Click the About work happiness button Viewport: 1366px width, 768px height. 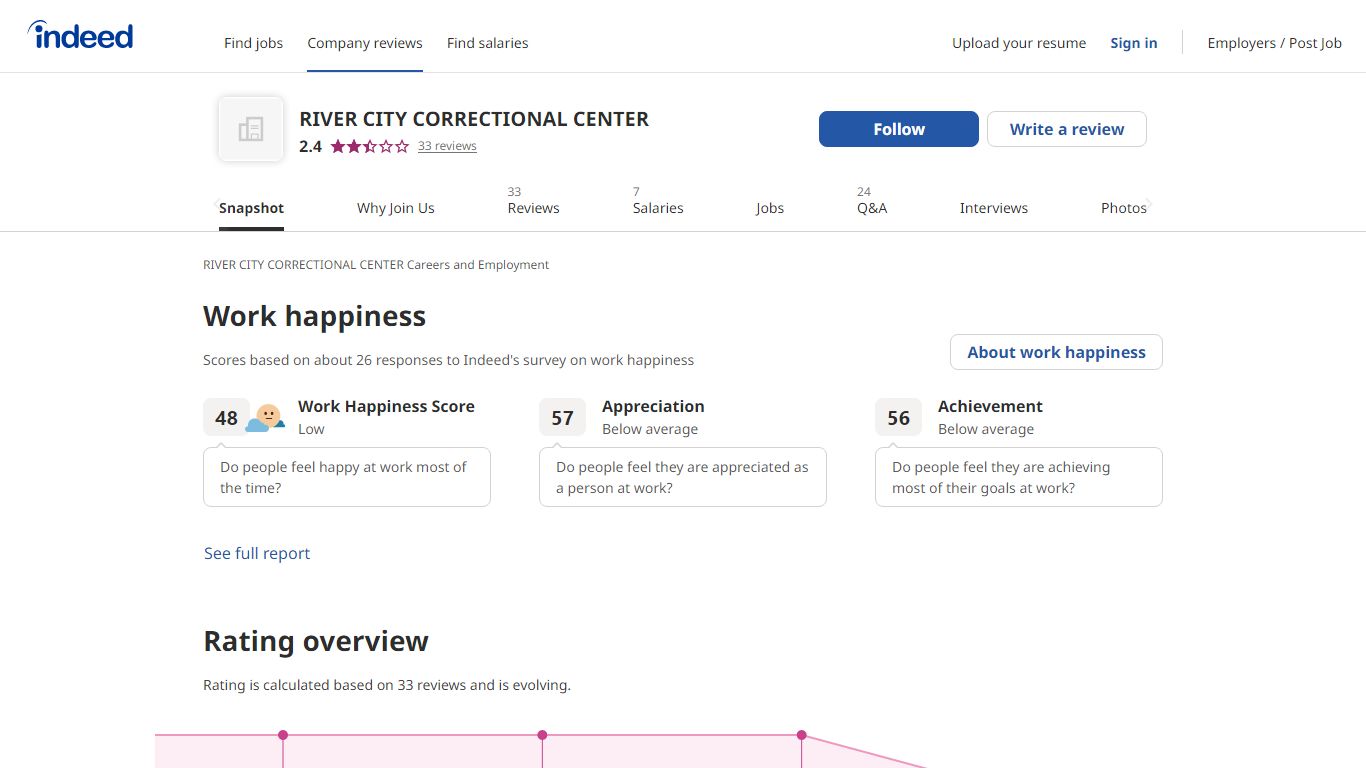click(x=1056, y=352)
